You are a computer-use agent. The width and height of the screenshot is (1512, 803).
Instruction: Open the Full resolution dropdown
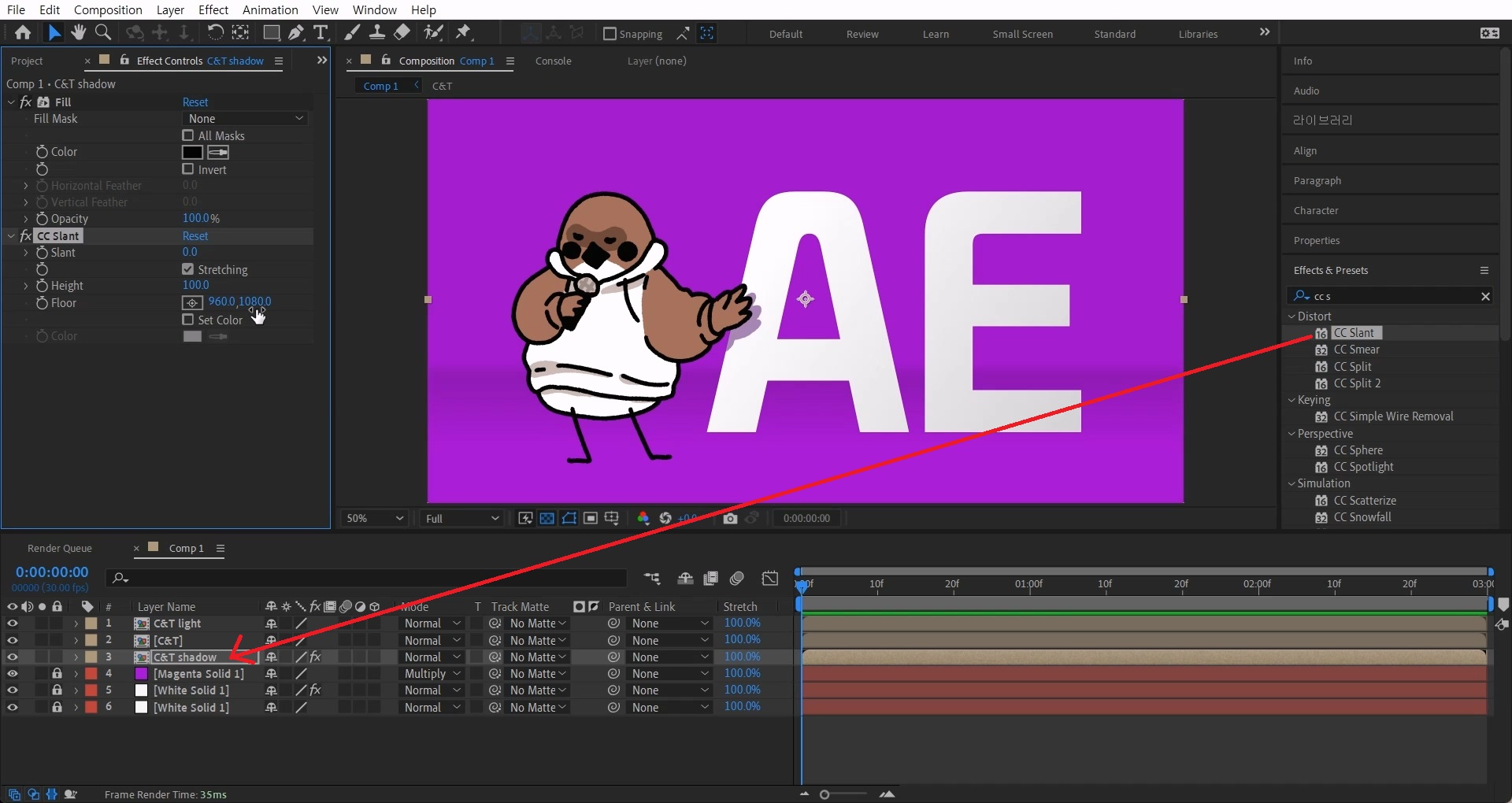pos(462,518)
